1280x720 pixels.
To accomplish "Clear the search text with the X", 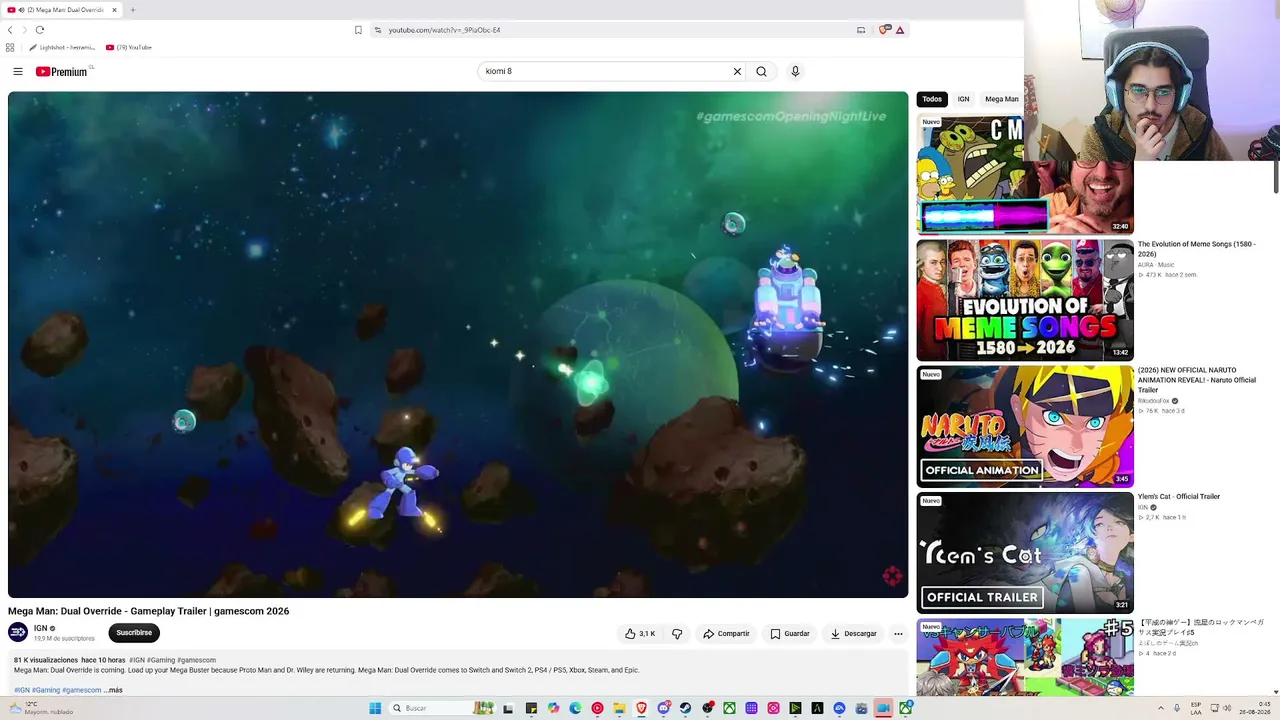I will (x=737, y=71).
